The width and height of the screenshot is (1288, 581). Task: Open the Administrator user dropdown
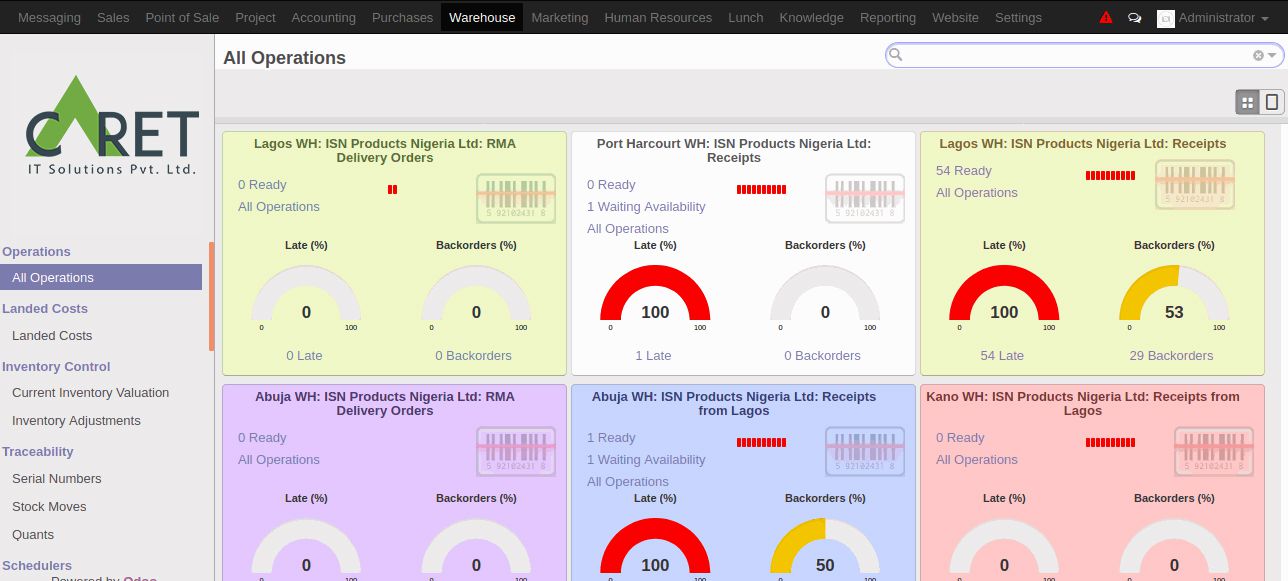[x=1214, y=17]
